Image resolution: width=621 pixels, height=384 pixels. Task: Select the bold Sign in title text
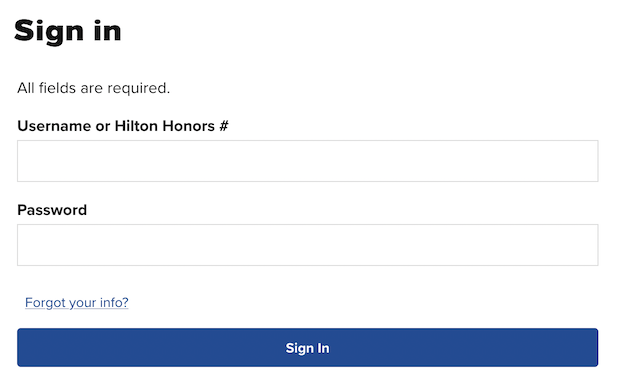[x=68, y=31]
